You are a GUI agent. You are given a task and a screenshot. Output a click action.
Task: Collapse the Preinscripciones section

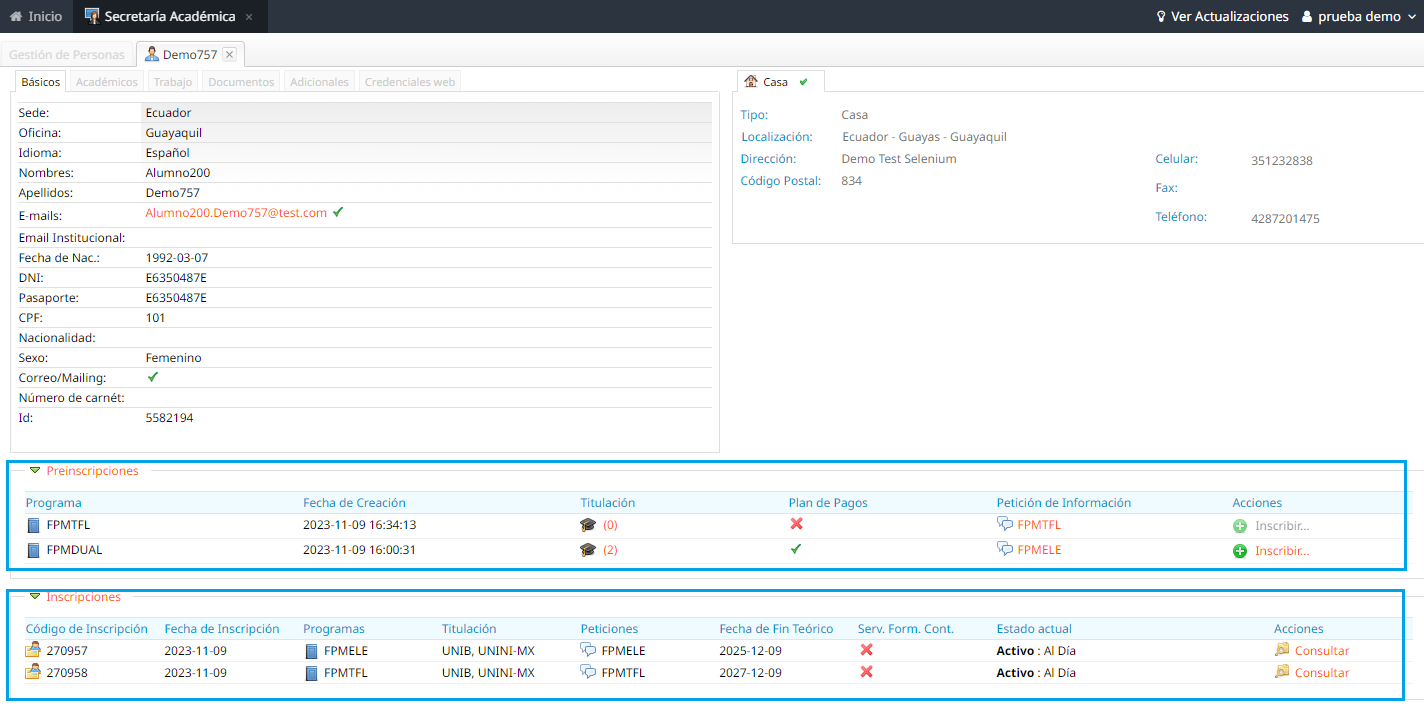click(35, 470)
